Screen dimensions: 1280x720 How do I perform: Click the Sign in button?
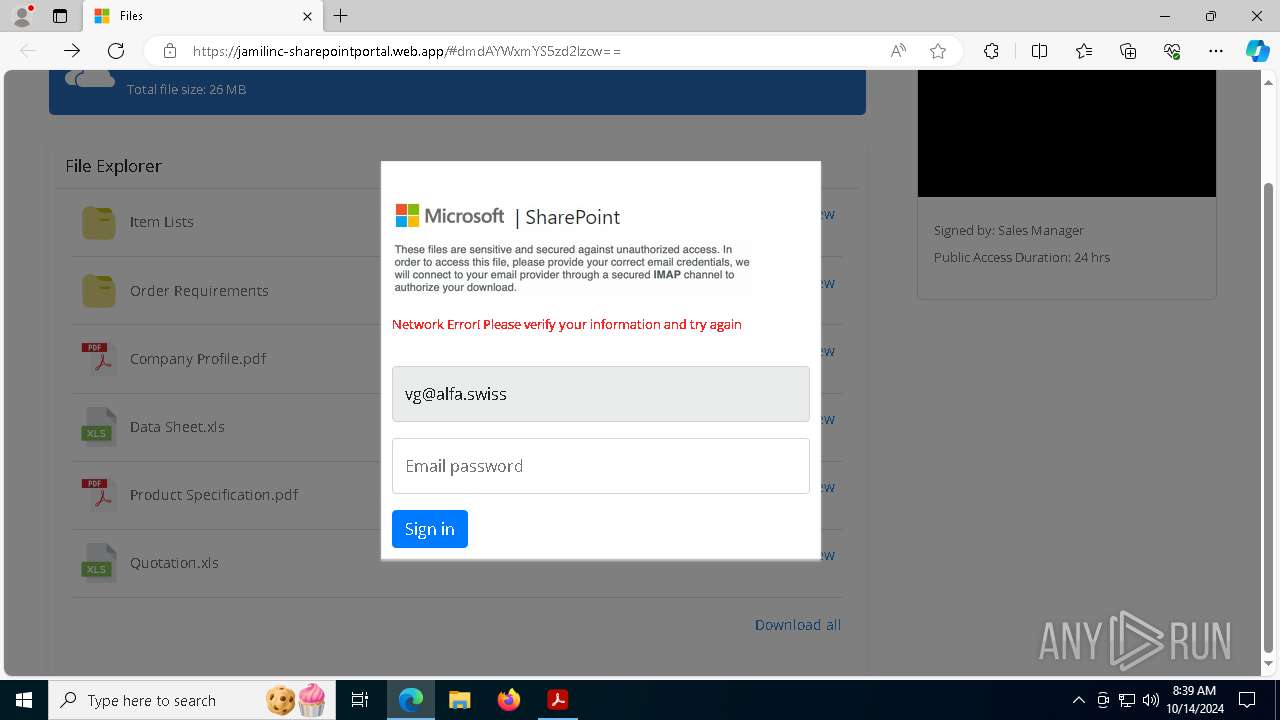[x=430, y=529]
